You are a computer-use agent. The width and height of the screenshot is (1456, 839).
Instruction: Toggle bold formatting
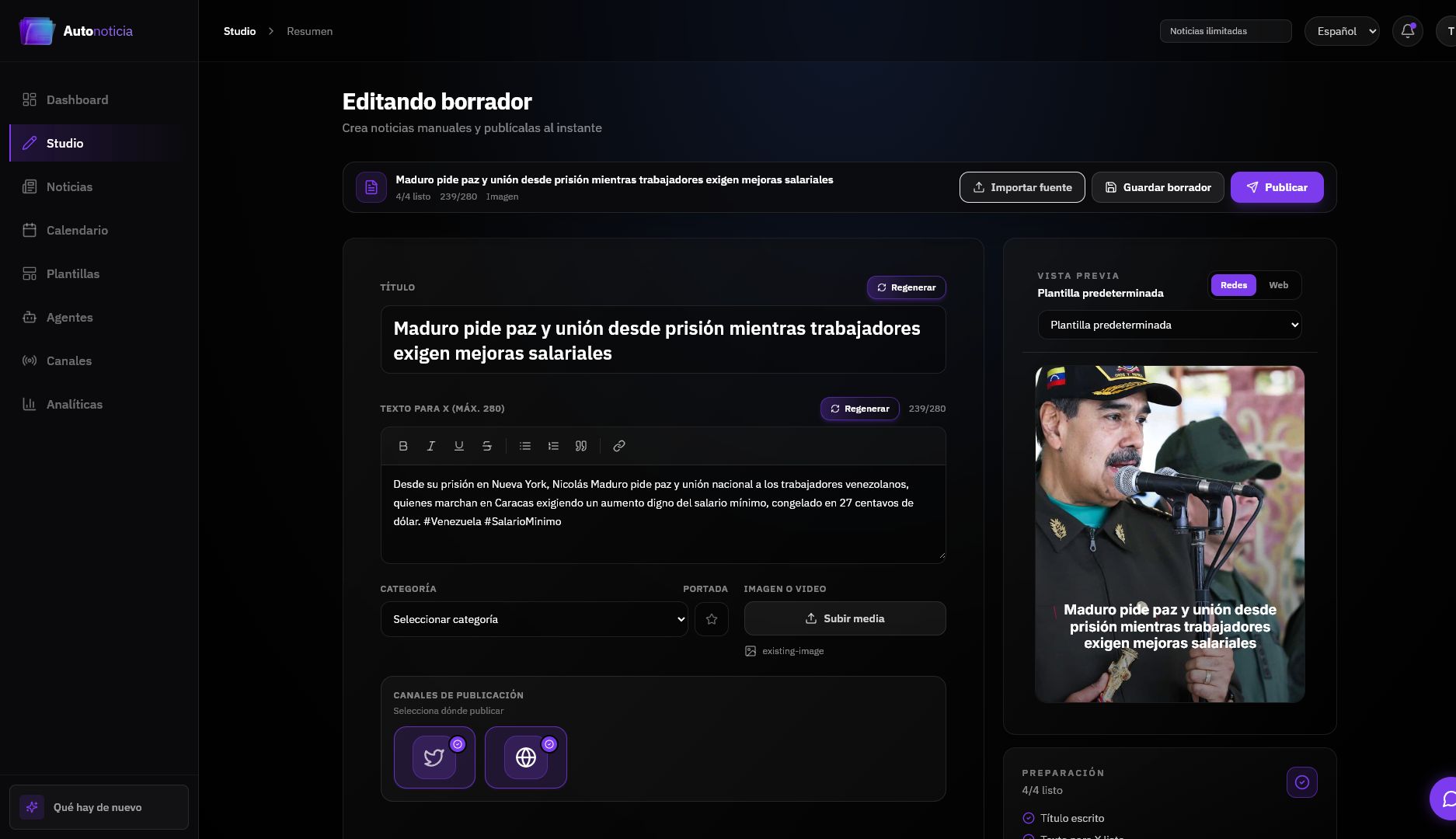[402, 446]
